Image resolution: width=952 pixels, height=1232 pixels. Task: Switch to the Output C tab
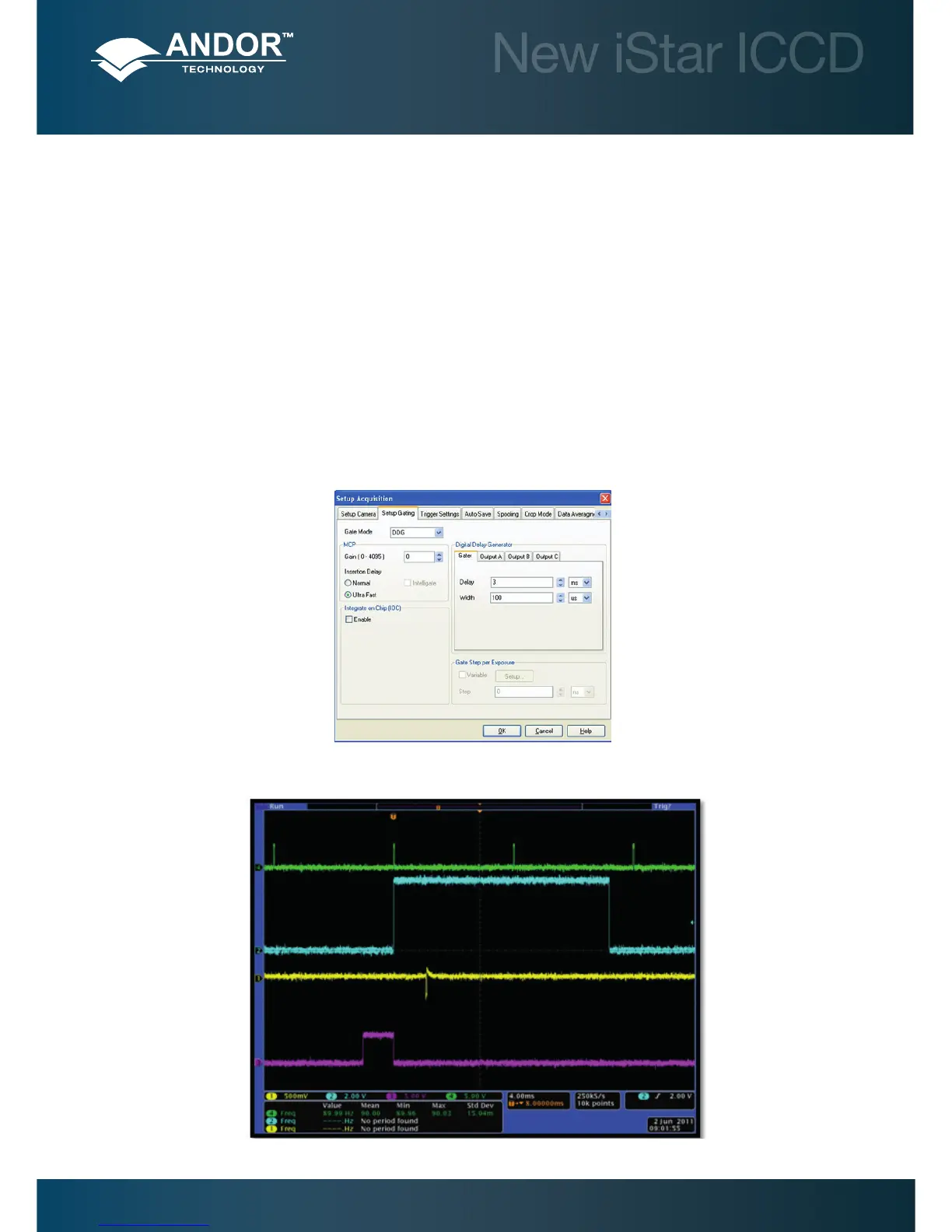point(547,557)
